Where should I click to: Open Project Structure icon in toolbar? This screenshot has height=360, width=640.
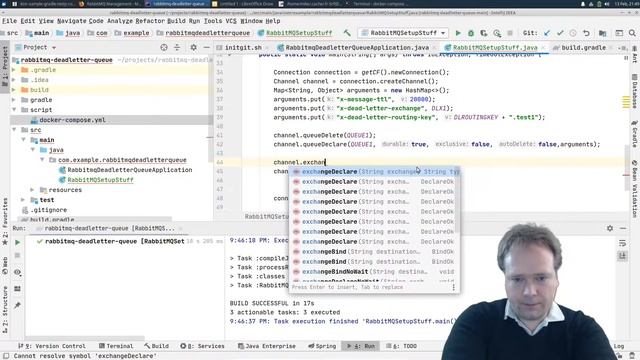click(602, 33)
